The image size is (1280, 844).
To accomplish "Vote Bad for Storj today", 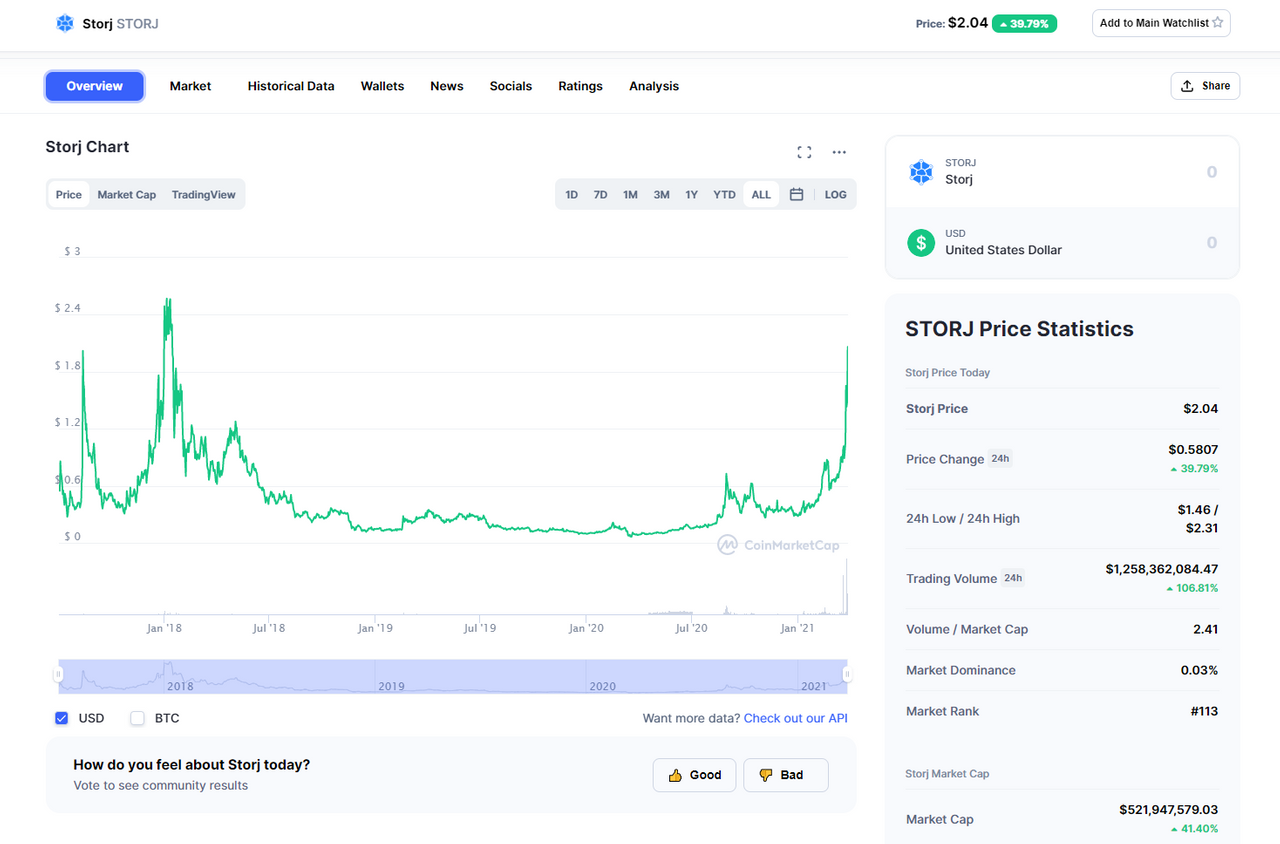I will tap(786, 775).
